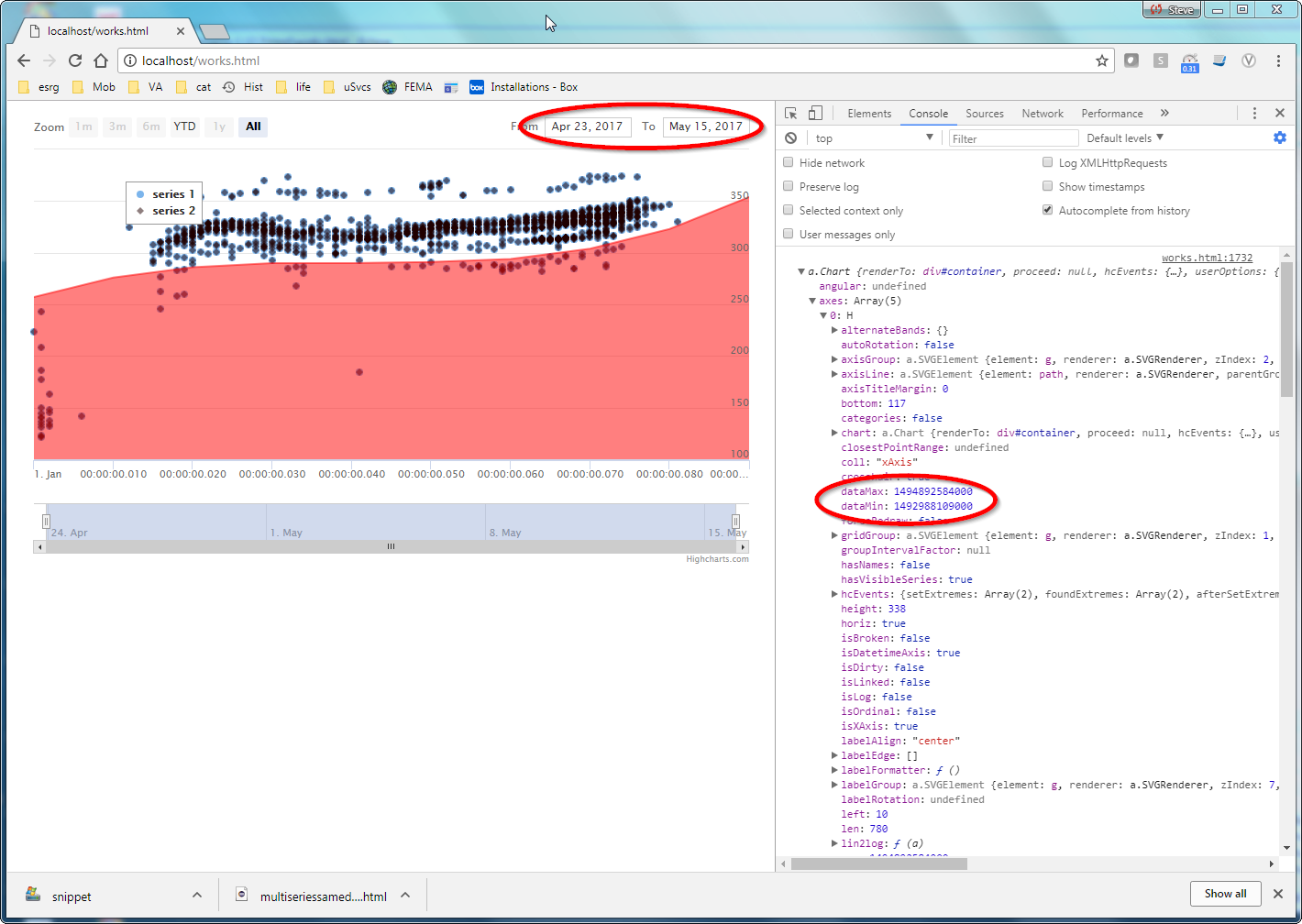
Task: Open multiseriessamed html download
Action: pos(311,896)
